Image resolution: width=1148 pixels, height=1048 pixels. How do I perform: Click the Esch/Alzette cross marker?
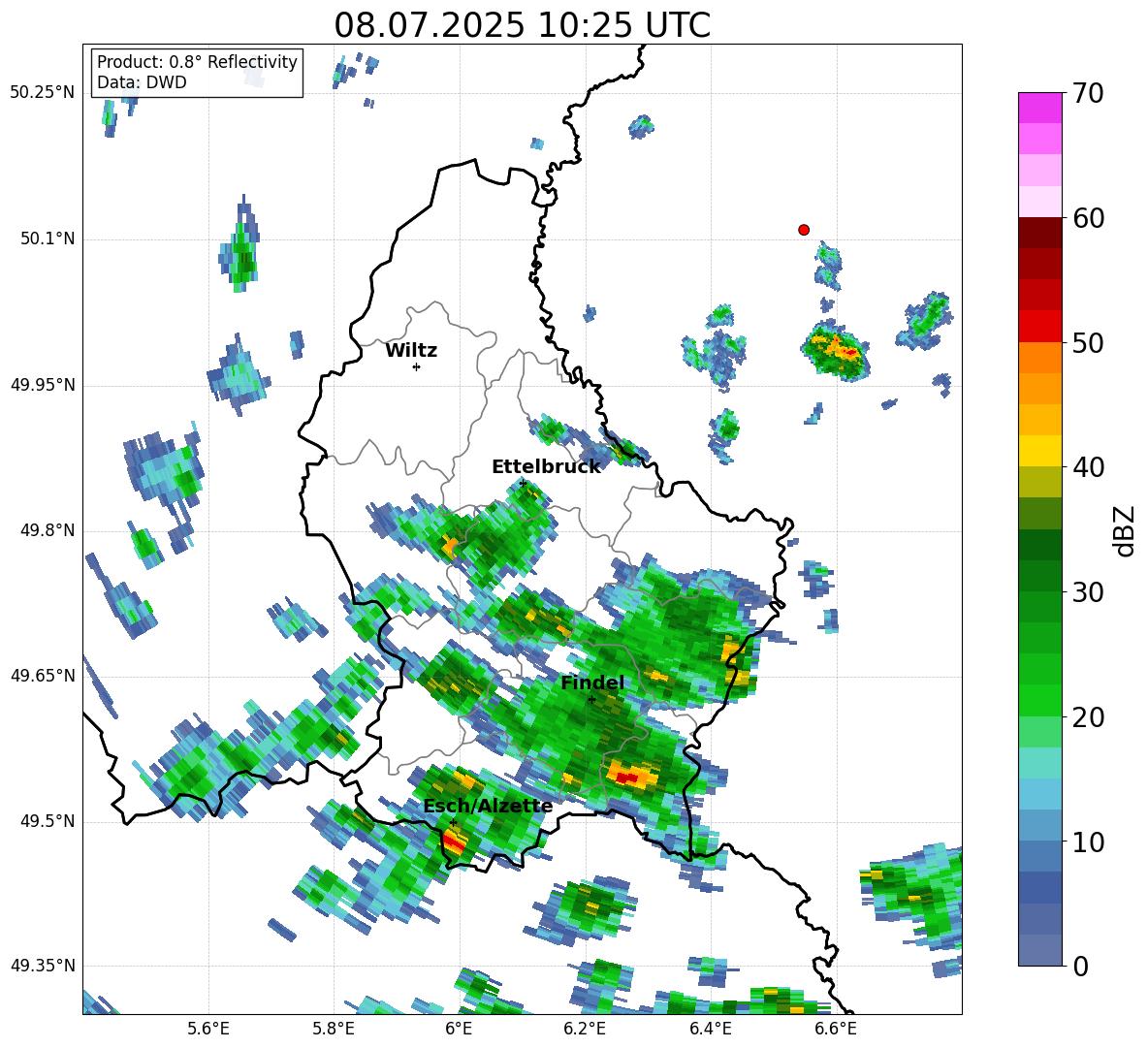click(453, 822)
